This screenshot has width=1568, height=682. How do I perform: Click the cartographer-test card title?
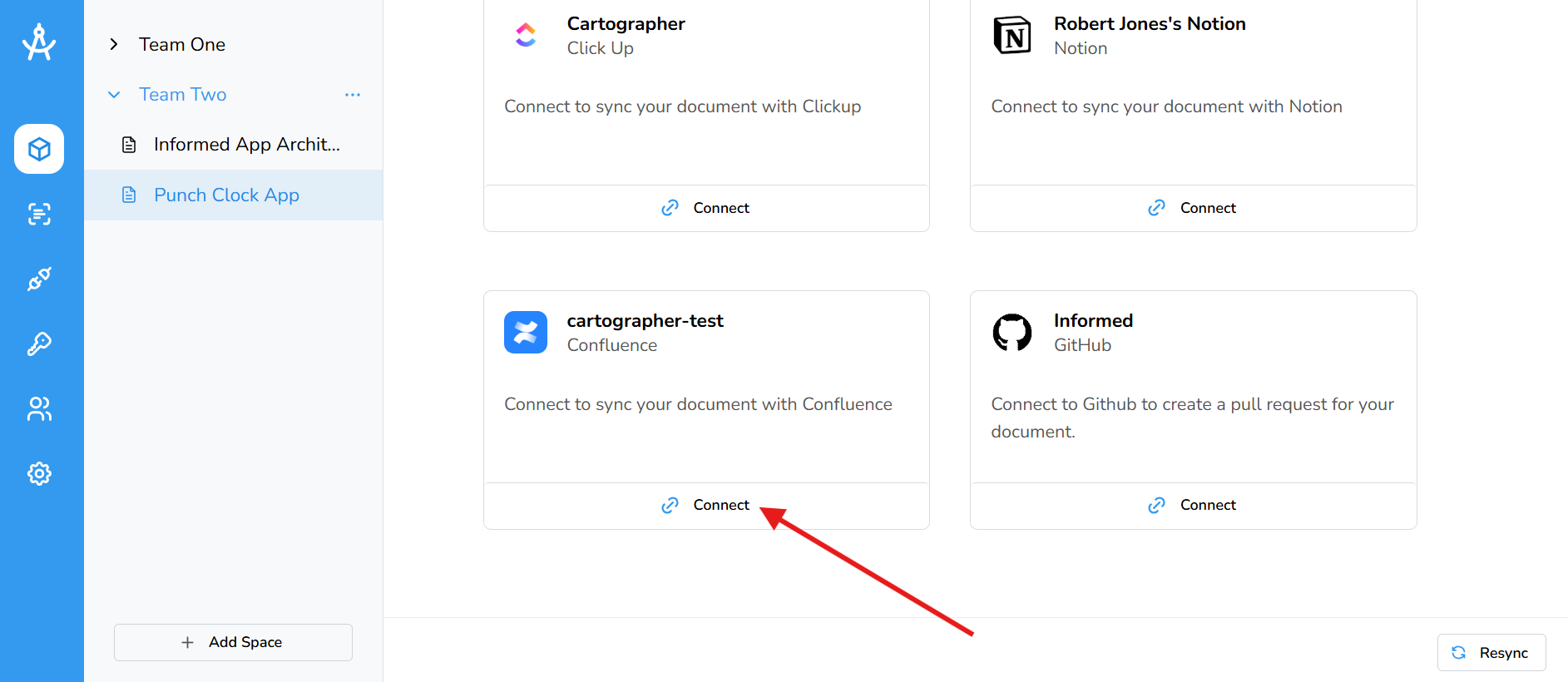[x=646, y=321]
